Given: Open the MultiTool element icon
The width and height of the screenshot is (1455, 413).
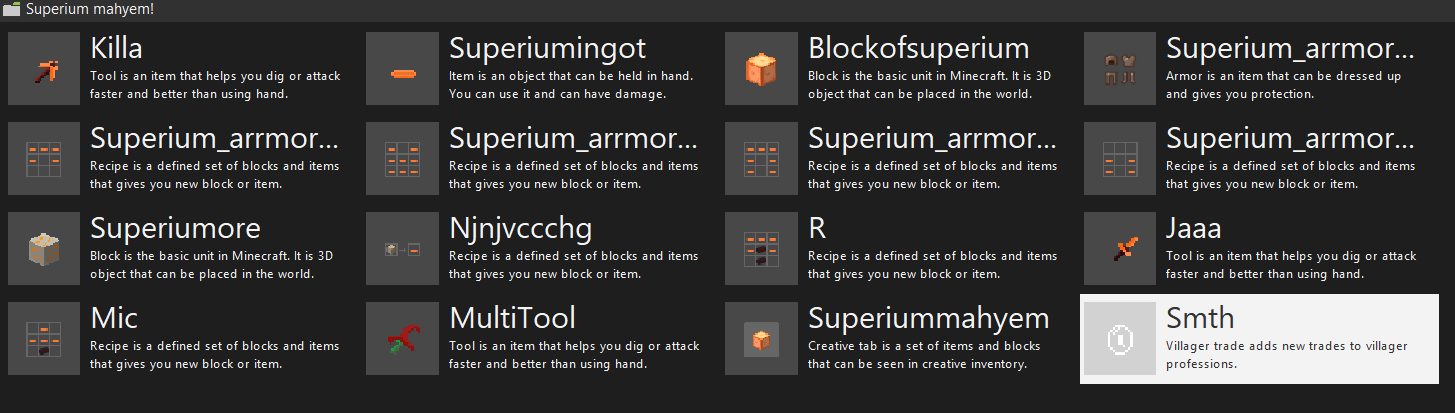Looking at the screenshot, I should click(402, 339).
